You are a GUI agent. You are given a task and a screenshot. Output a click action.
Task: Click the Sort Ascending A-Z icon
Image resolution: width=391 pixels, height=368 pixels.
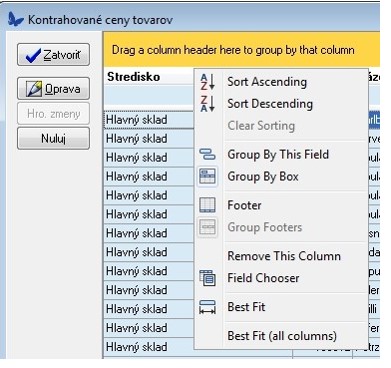click(x=207, y=82)
